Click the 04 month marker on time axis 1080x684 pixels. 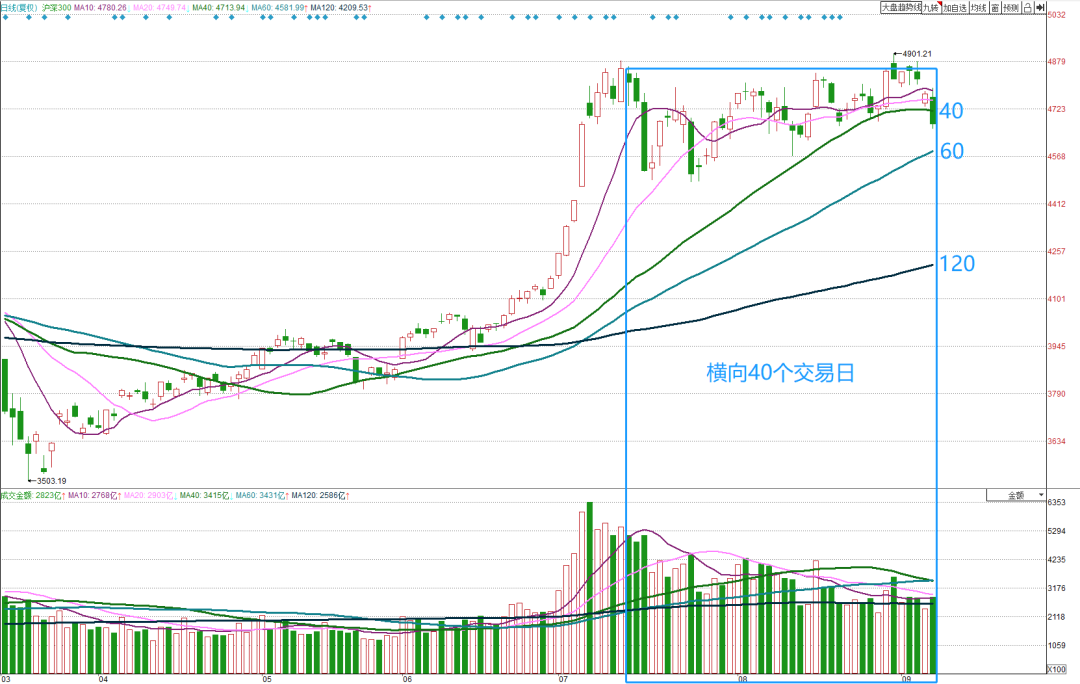click(x=103, y=679)
